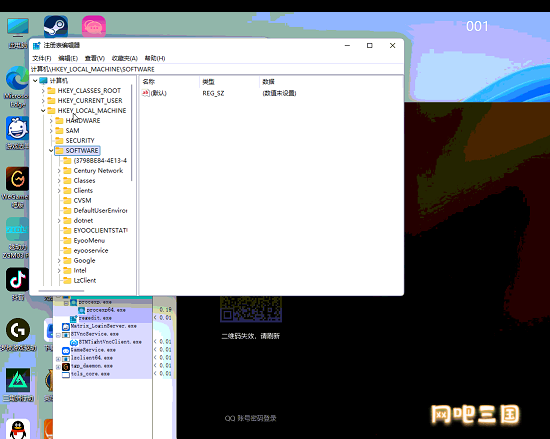Click the Registry Editor title bar icon

pyautogui.click(x=36, y=45)
